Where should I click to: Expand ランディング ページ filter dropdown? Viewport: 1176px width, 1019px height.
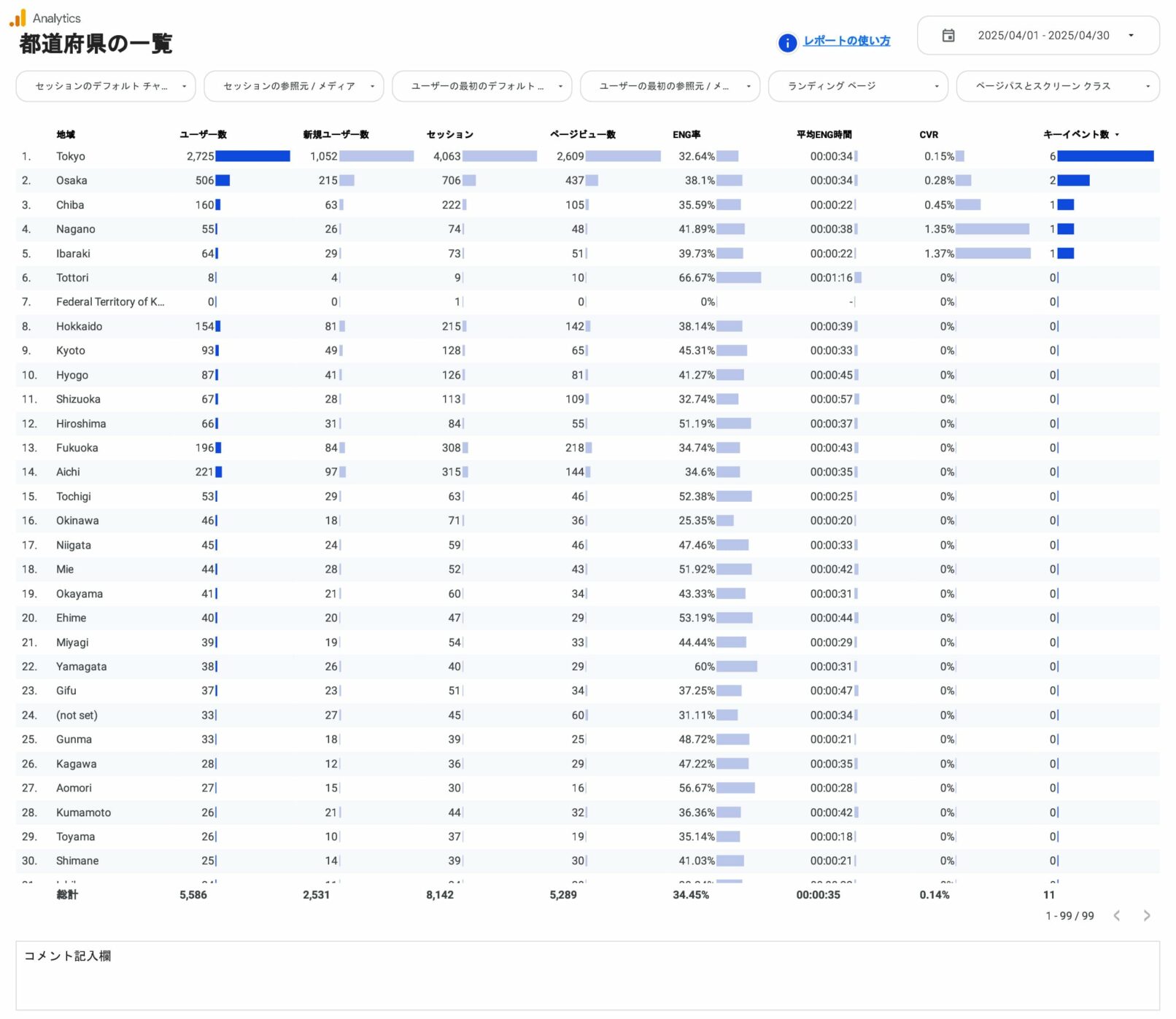pyautogui.click(x=857, y=86)
